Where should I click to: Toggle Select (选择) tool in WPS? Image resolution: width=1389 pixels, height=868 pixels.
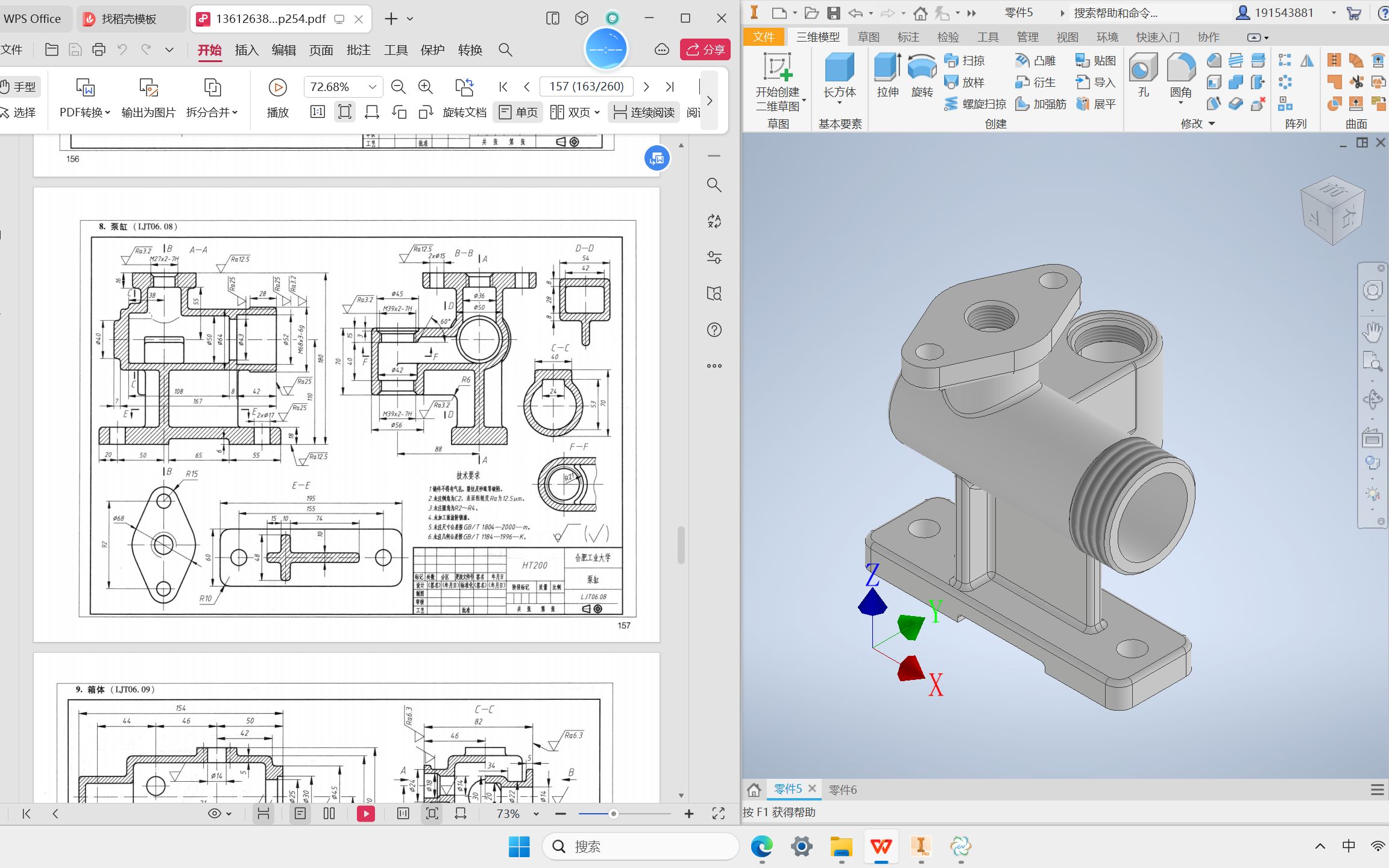coord(18,112)
